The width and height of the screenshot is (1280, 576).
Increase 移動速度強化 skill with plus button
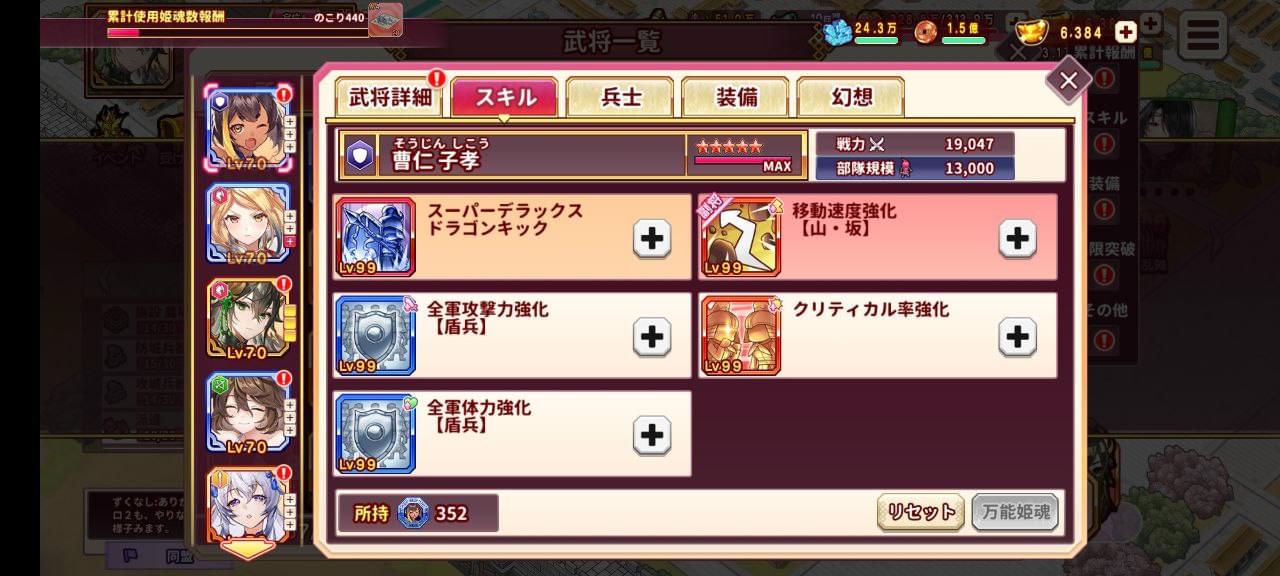[x=1018, y=238]
